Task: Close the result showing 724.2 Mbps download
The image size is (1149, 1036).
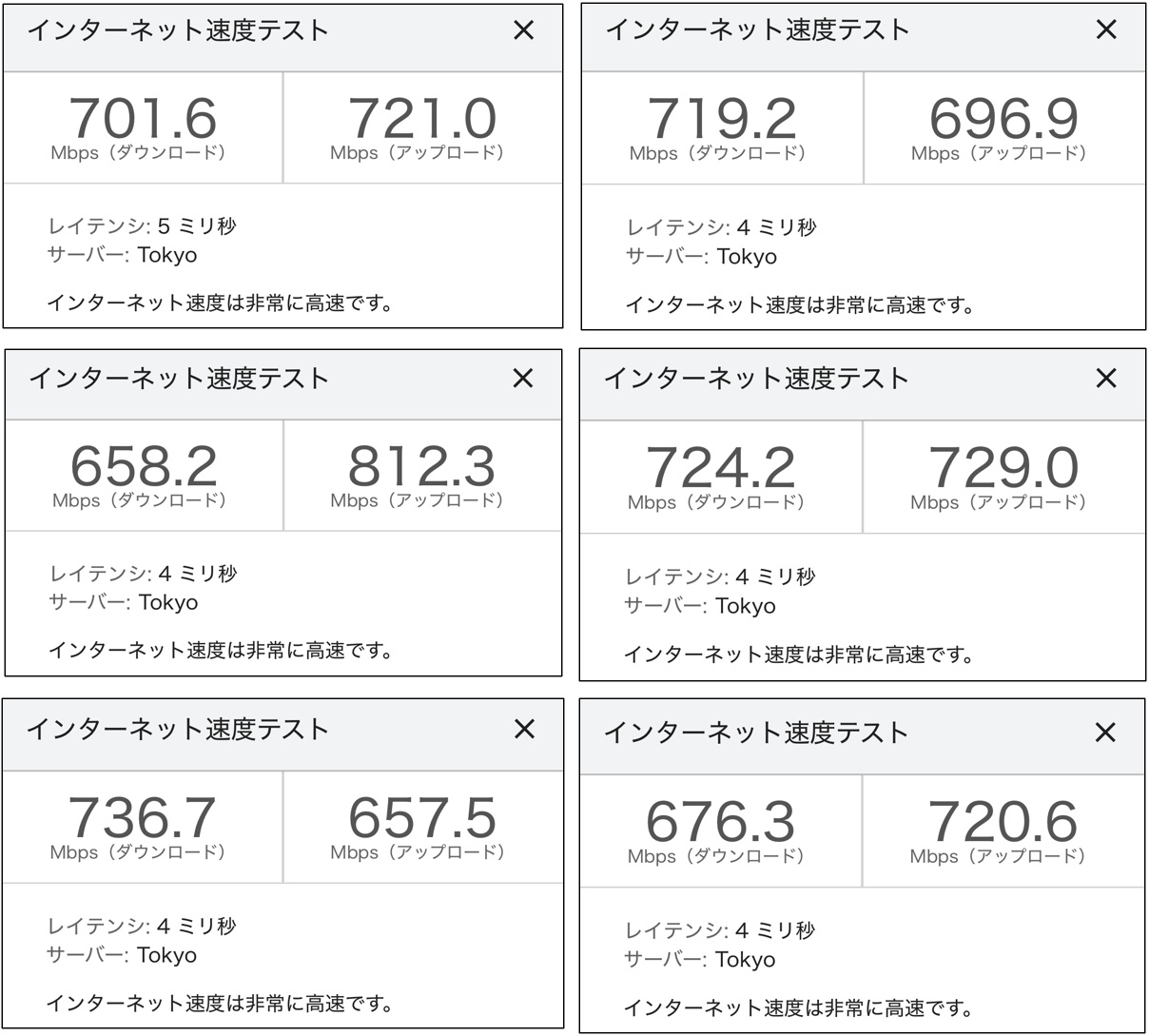Action: [x=1106, y=379]
